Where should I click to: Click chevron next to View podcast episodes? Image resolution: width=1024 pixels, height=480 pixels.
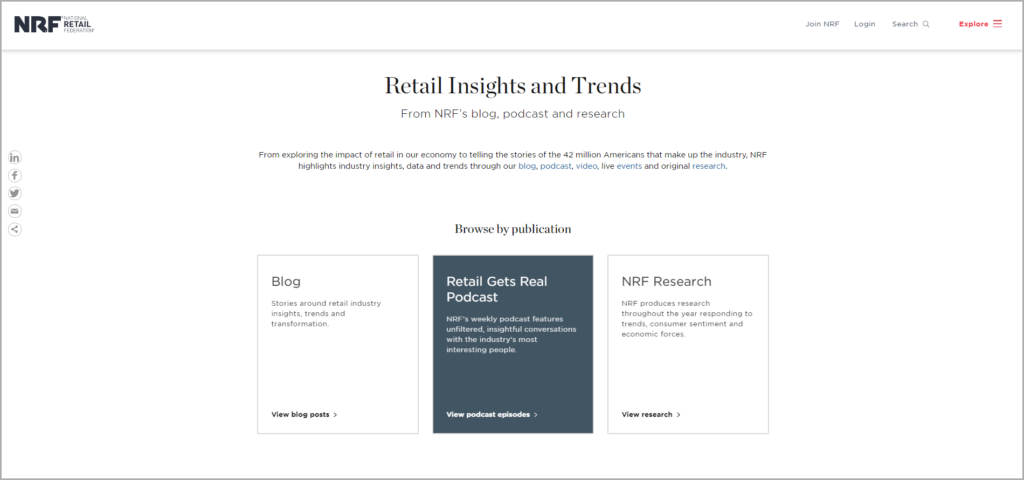(x=536, y=415)
